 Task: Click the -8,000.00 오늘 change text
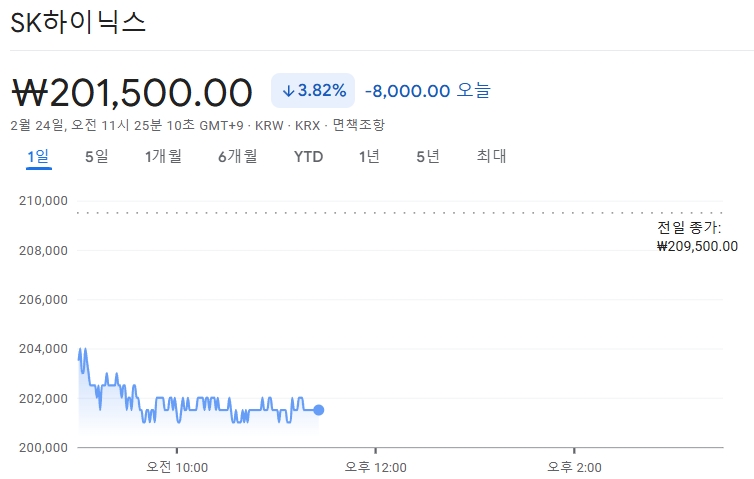point(428,90)
